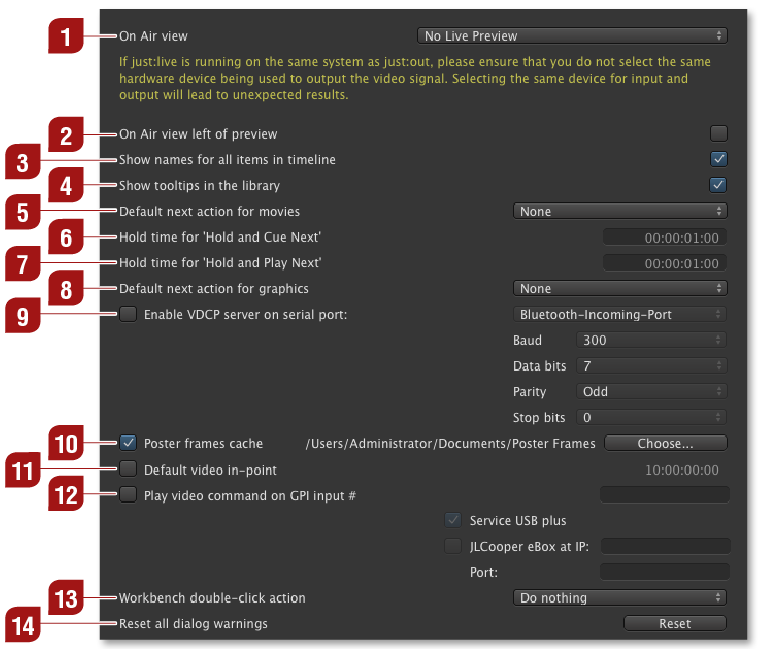Screen dimensions: 759x649
Task: Click the Poster Frames folder path text
Action: [x=450, y=444]
